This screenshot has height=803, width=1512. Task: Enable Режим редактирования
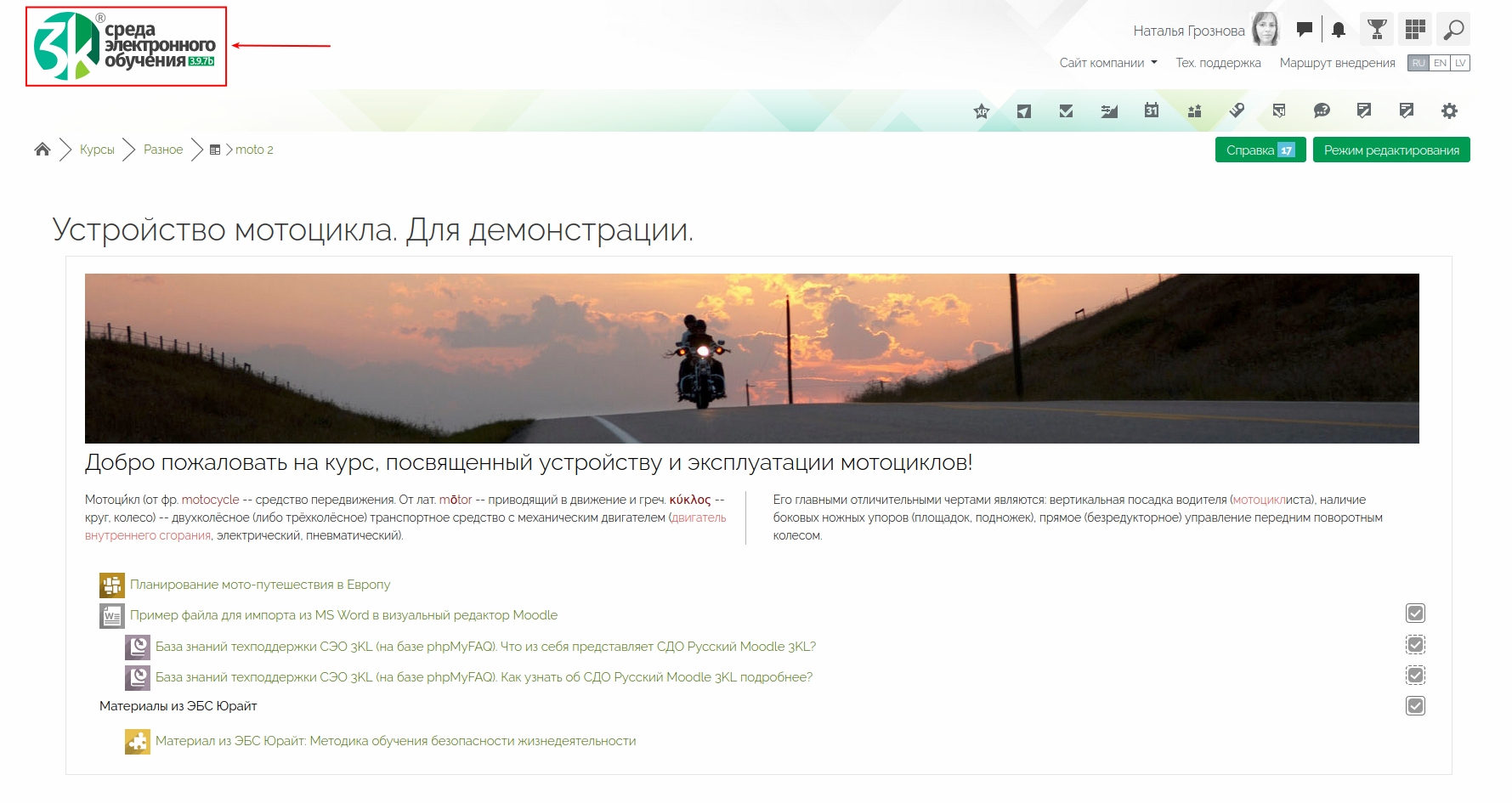coord(1391,150)
